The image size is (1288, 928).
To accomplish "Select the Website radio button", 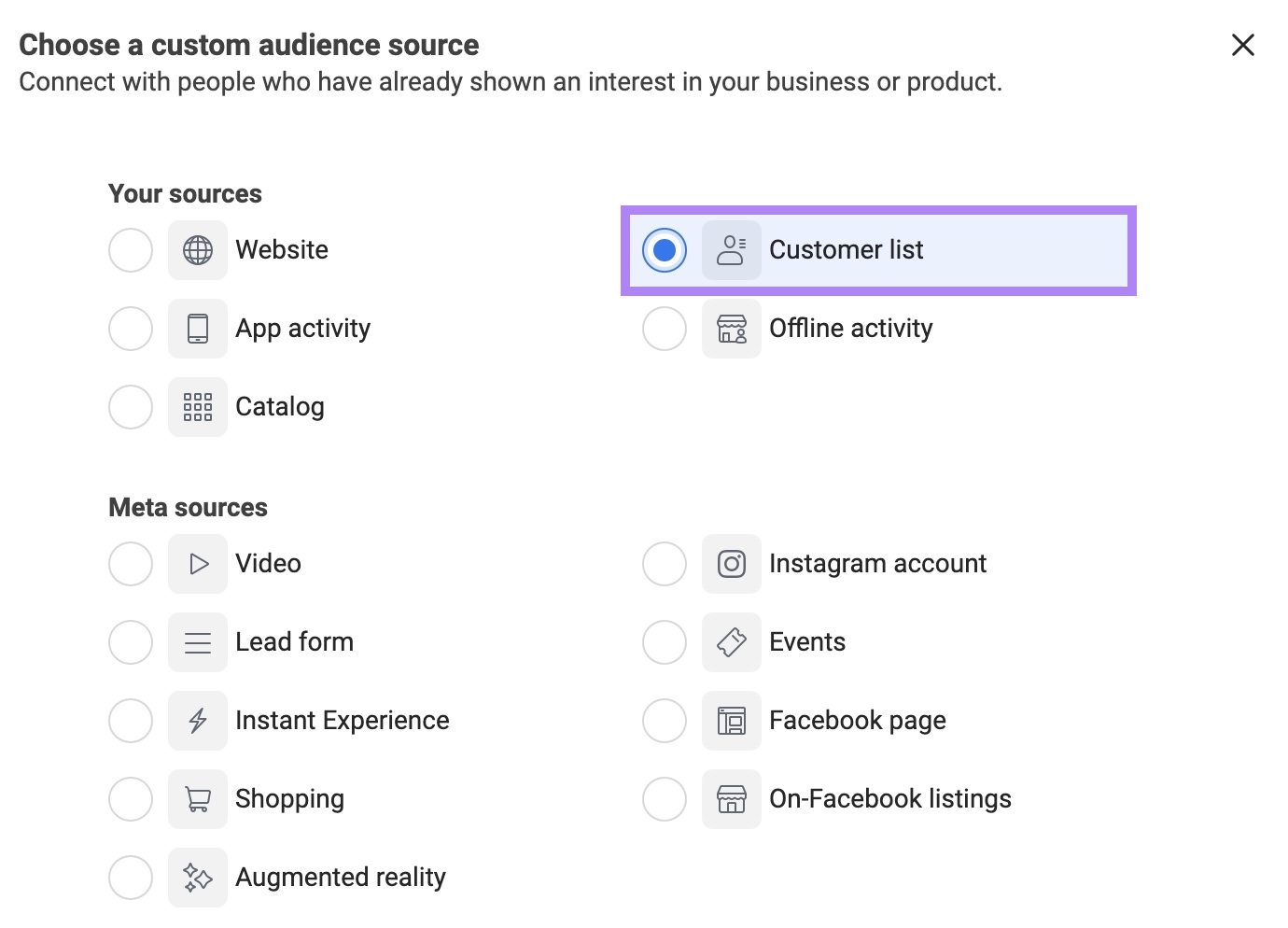I will (x=130, y=249).
